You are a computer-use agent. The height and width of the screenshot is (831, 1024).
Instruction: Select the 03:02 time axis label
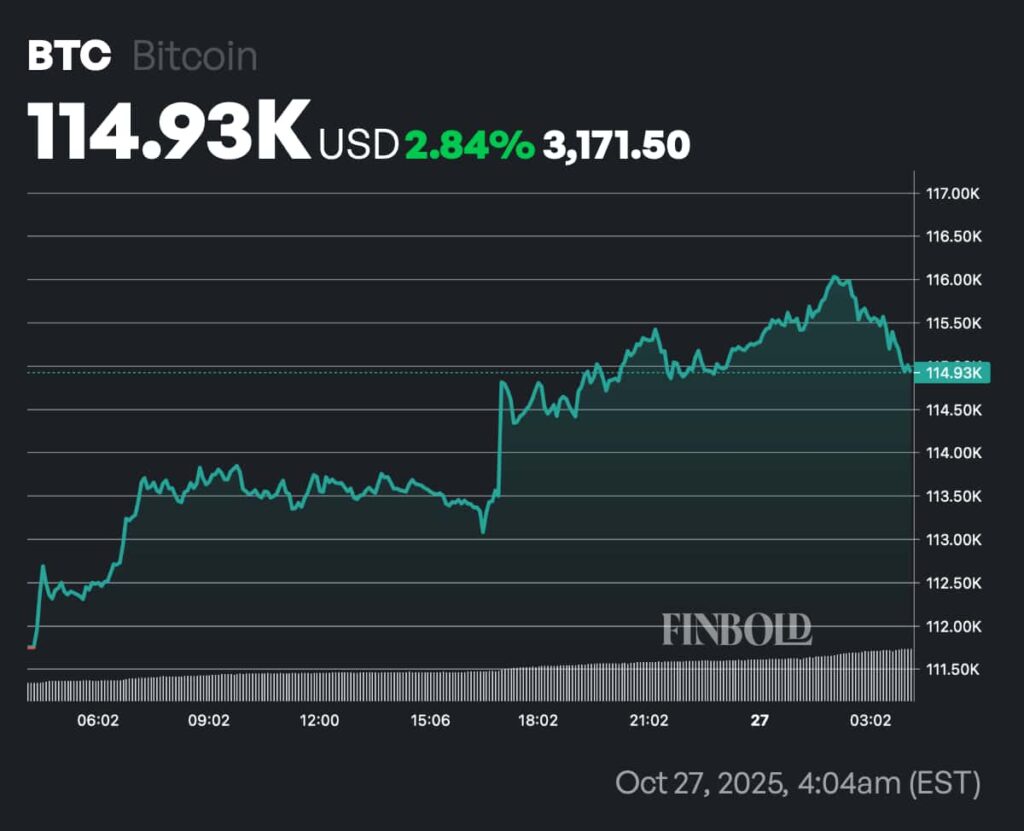coord(870,720)
